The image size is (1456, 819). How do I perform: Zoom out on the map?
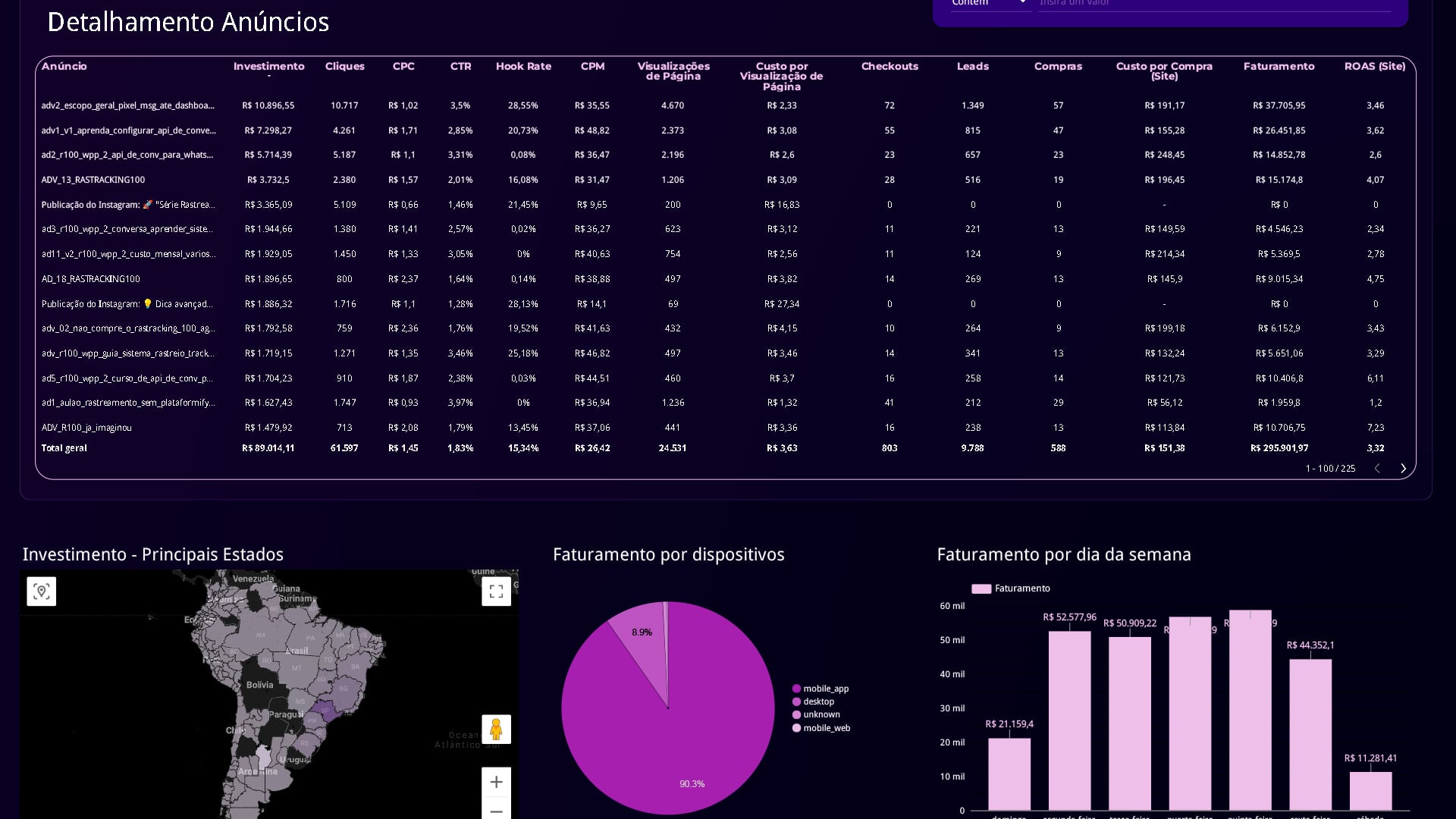tap(496, 810)
